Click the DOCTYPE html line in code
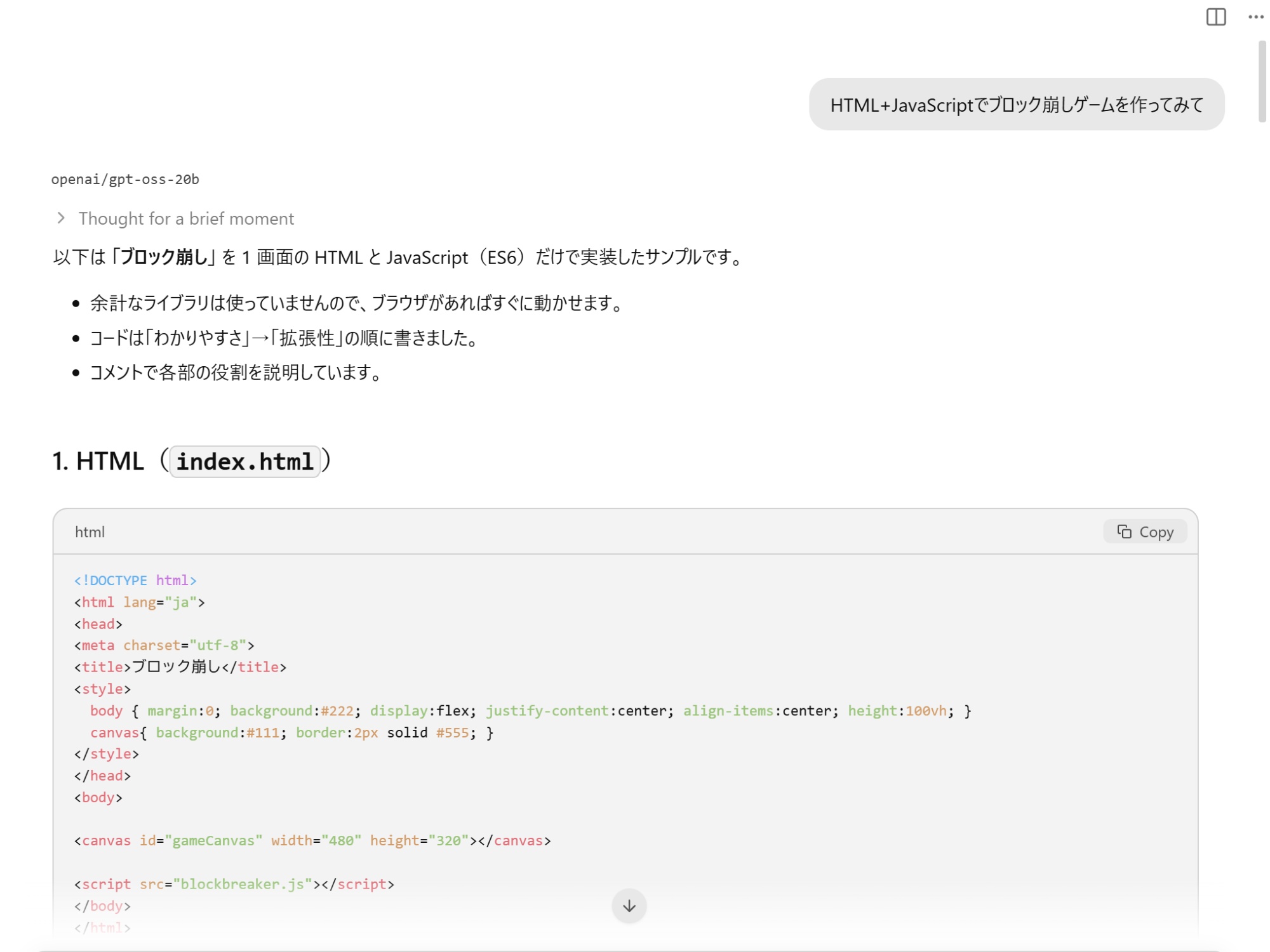 [135, 581]
